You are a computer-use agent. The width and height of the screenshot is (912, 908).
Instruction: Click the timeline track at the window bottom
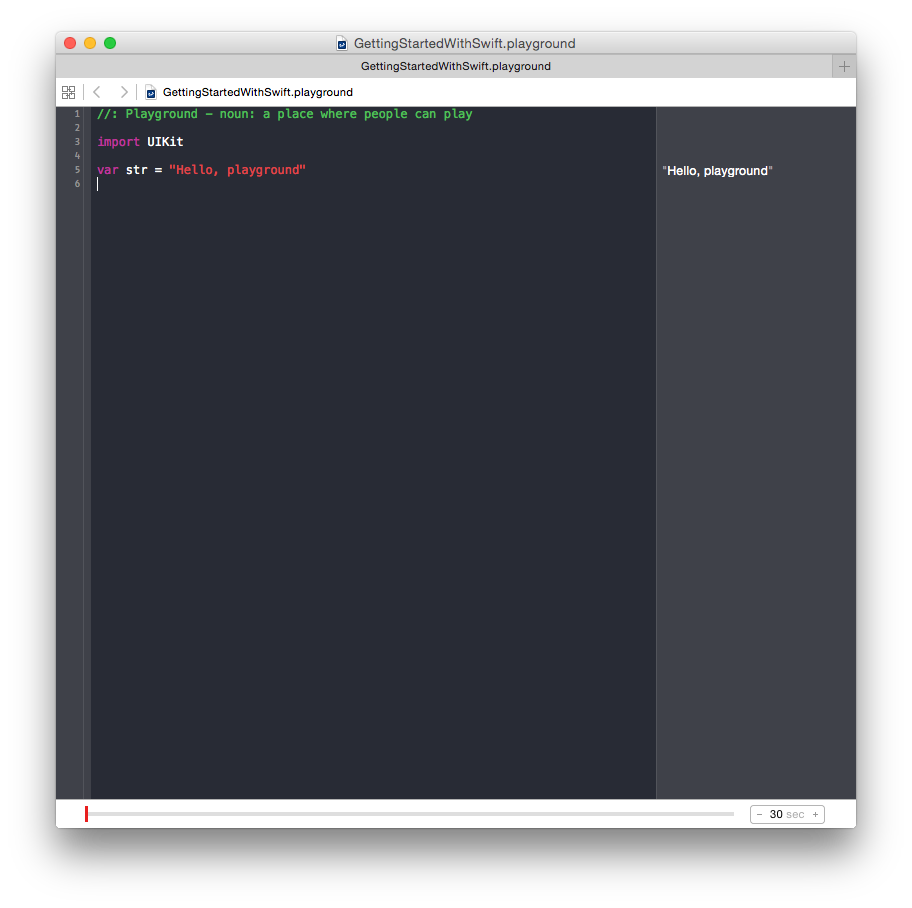pyautogui.click(x=410, y=813)
